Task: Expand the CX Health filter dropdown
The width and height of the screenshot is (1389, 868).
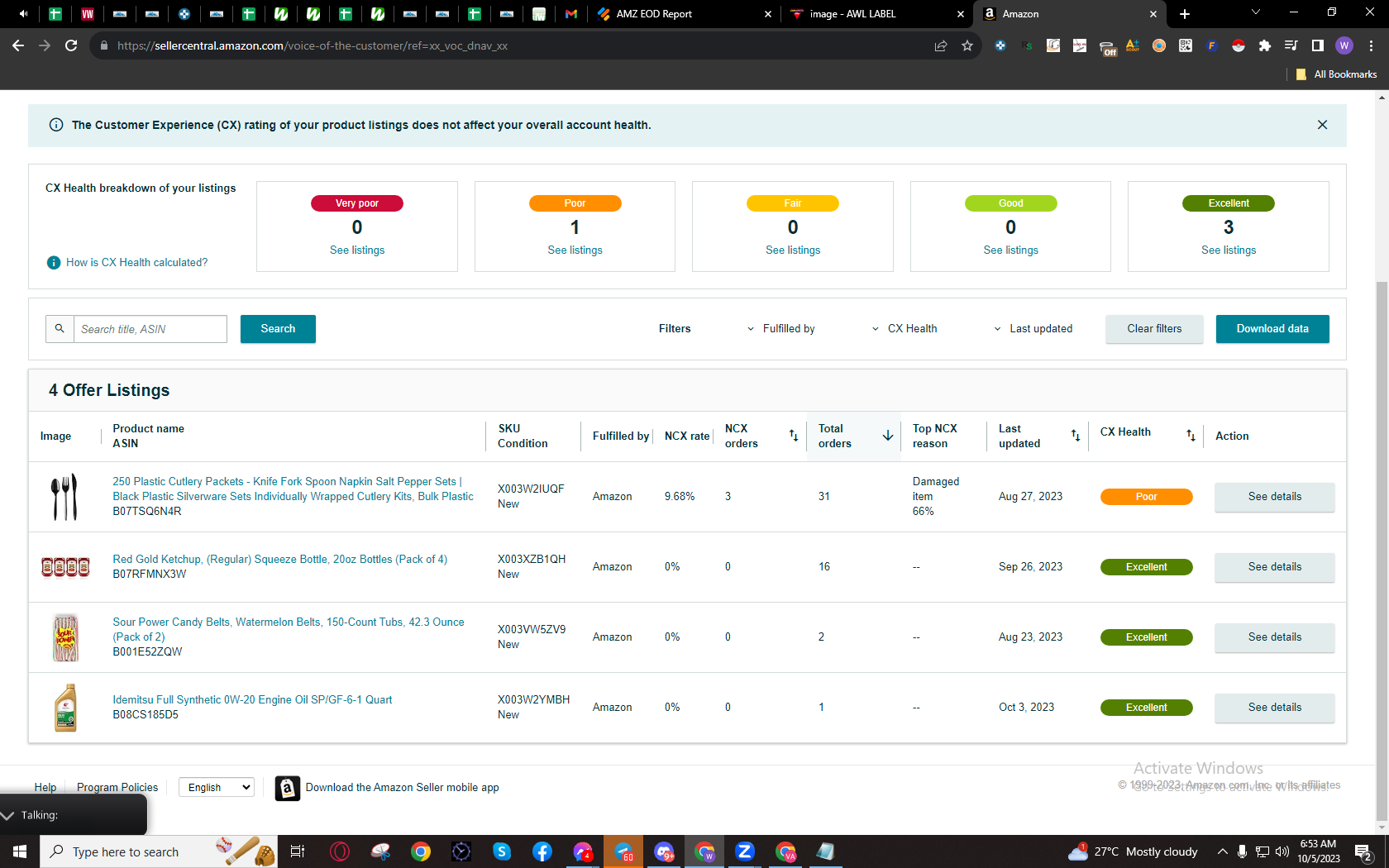Action: point(905,329)
